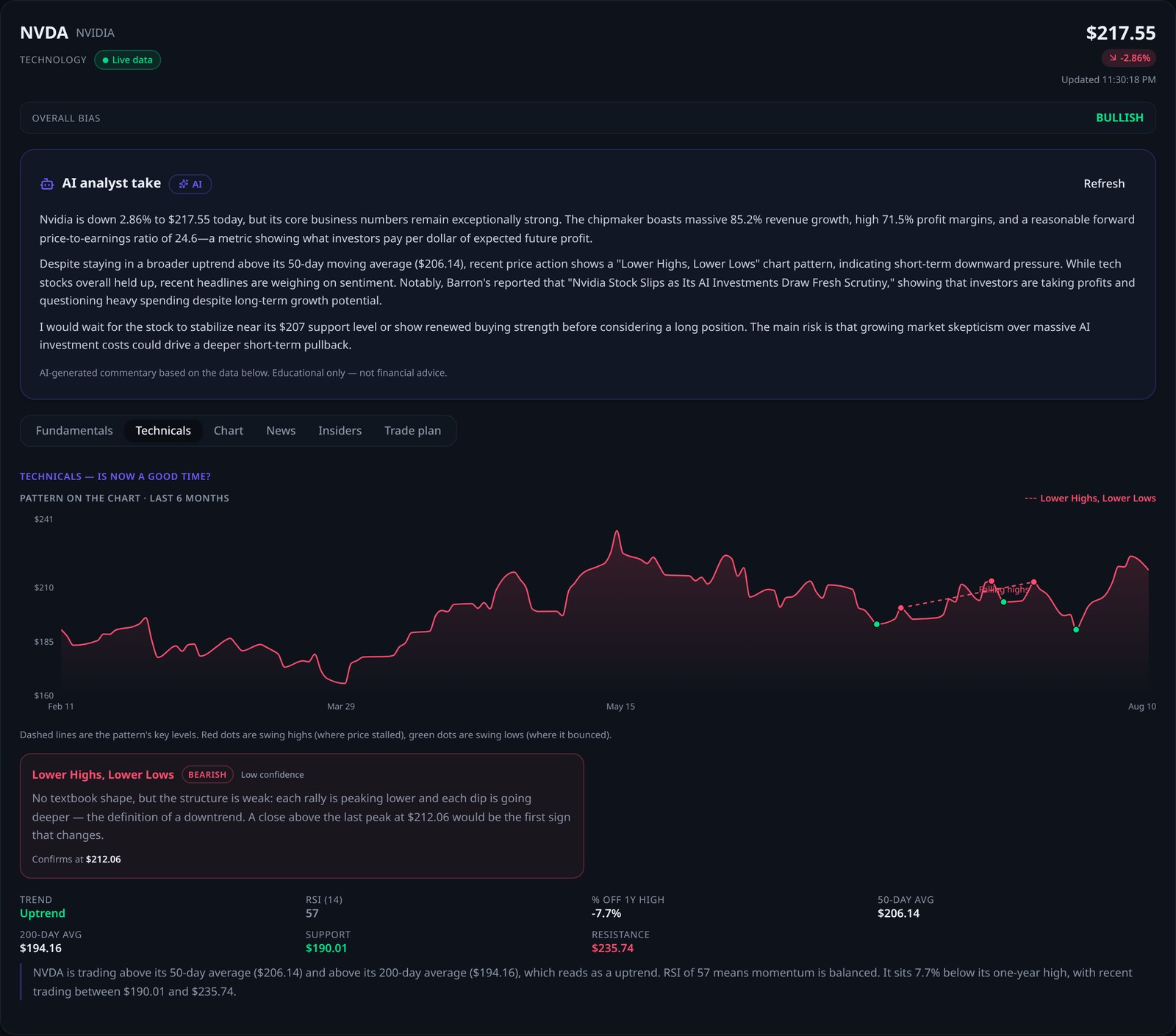Screen dimensions: 1176x1036
Task: Click the 50-day avg value $206.14
Action: pyautogui.click(x=898, y=913)
